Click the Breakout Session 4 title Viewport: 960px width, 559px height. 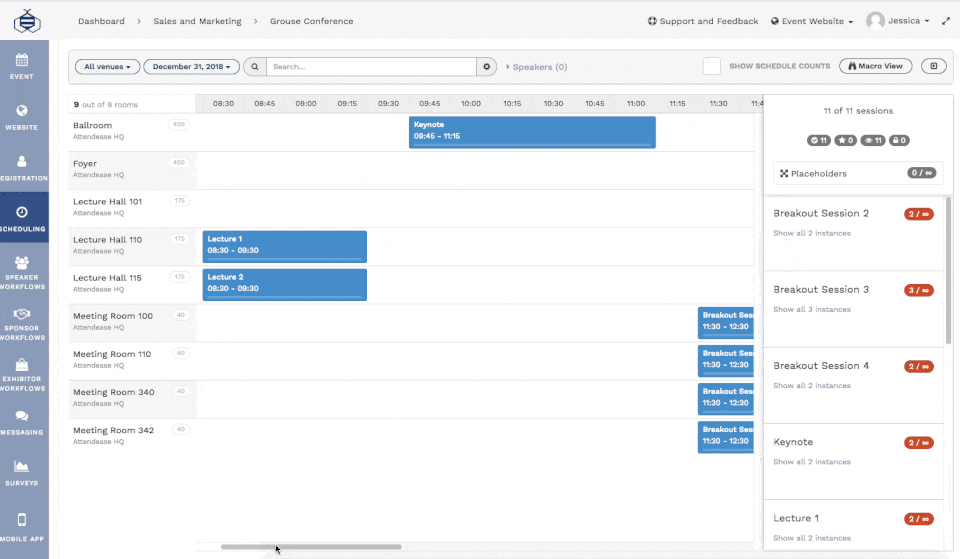821,366
